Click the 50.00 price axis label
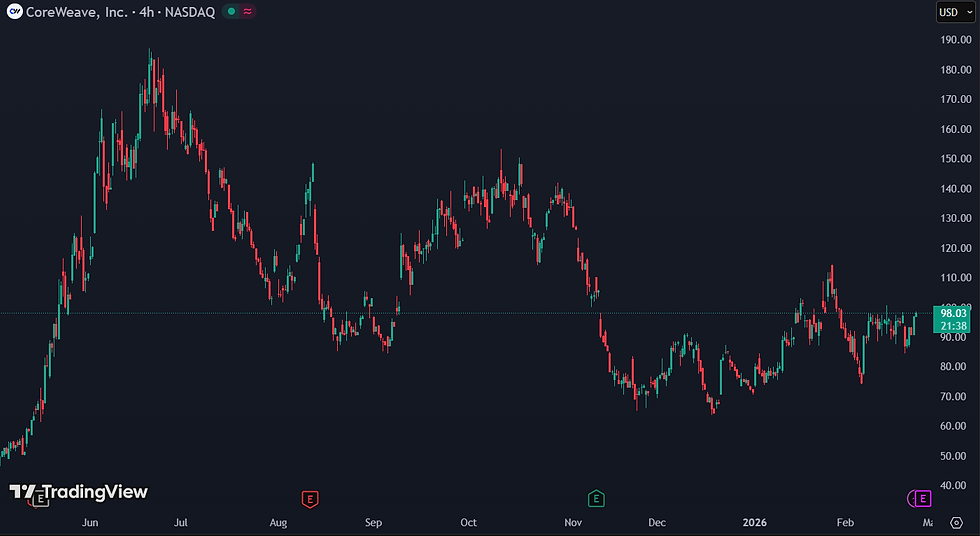This screenshot has height=536, width=980. (x=953, y=456)
